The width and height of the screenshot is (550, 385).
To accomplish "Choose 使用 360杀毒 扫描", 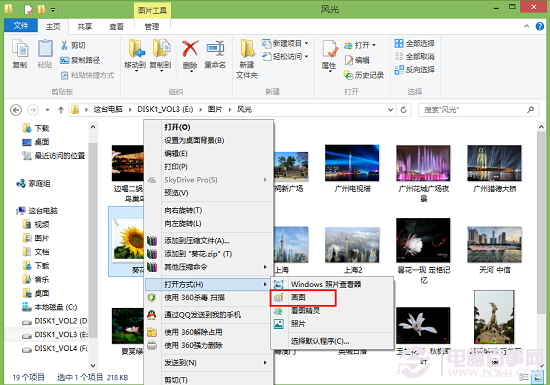I will click(x=209, y=298).
